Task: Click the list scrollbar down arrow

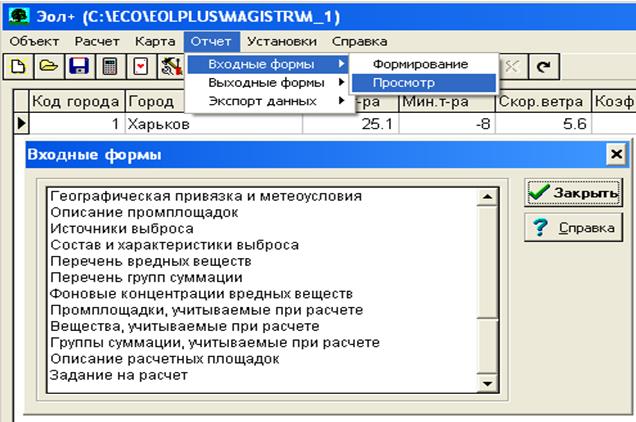Action: [x=488, y=383]
